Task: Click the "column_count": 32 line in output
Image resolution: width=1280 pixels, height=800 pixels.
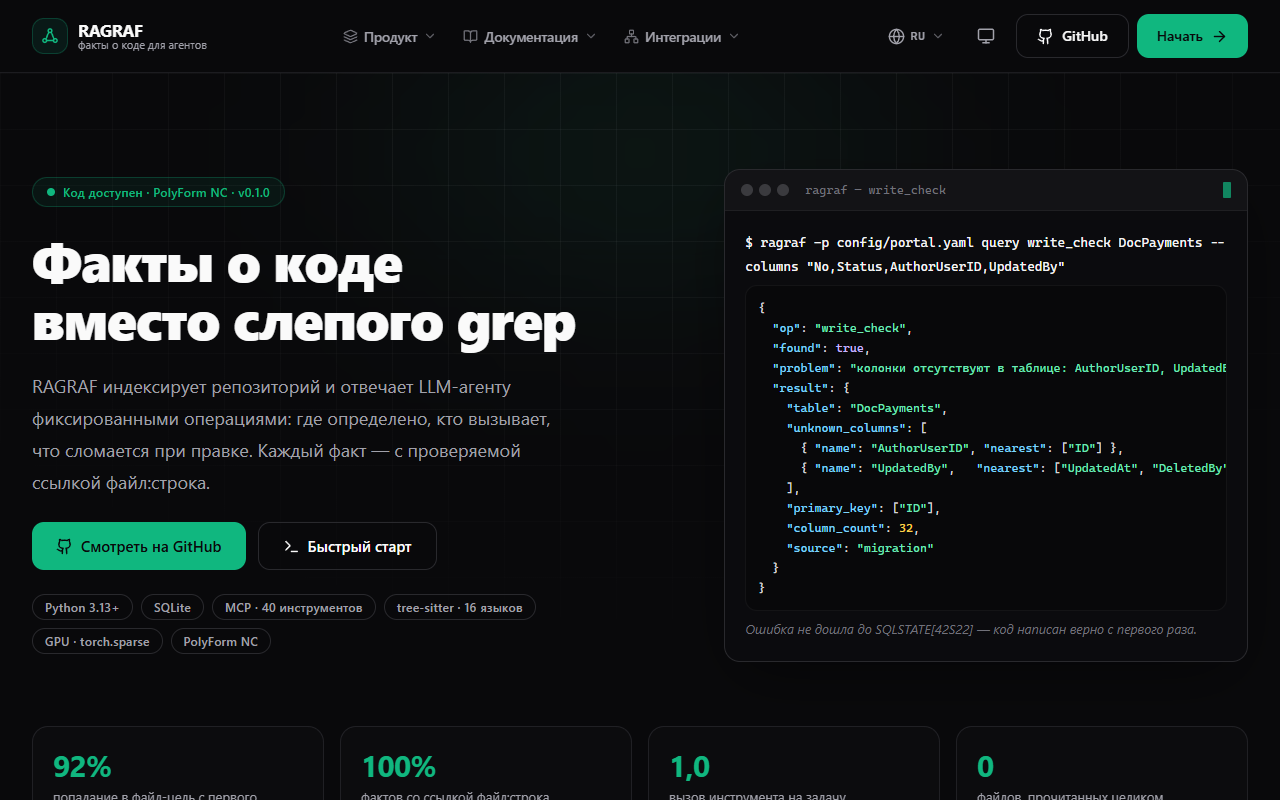Action: tap(853, 528)
